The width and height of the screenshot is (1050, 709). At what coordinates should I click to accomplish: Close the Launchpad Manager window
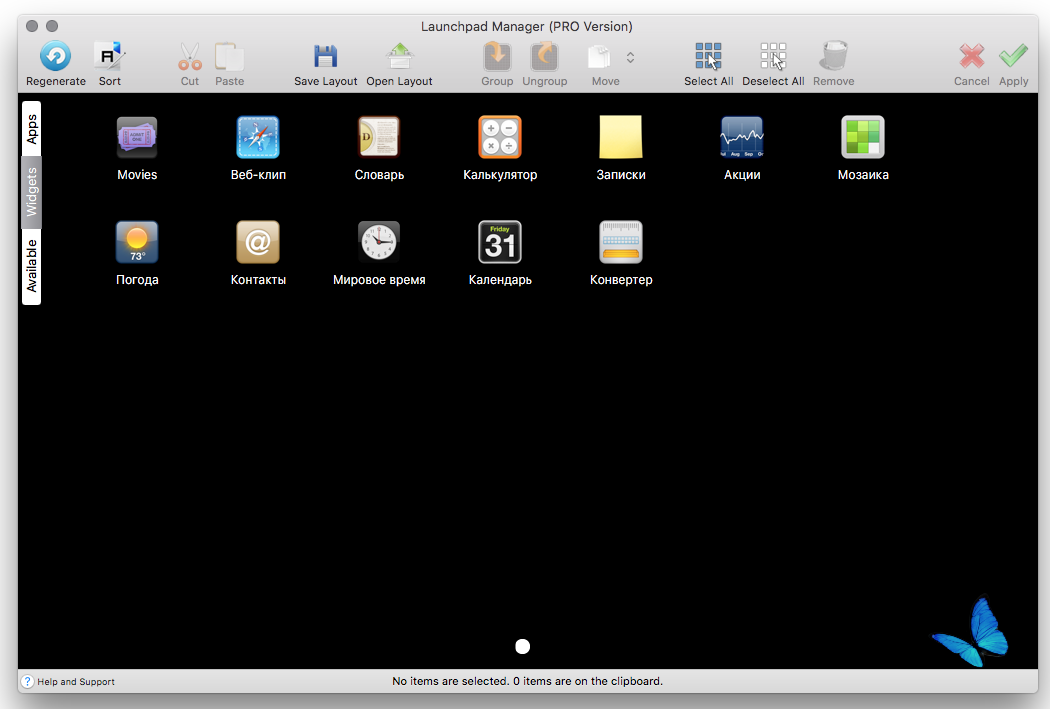pyautogui.click(x=31, y=26)
